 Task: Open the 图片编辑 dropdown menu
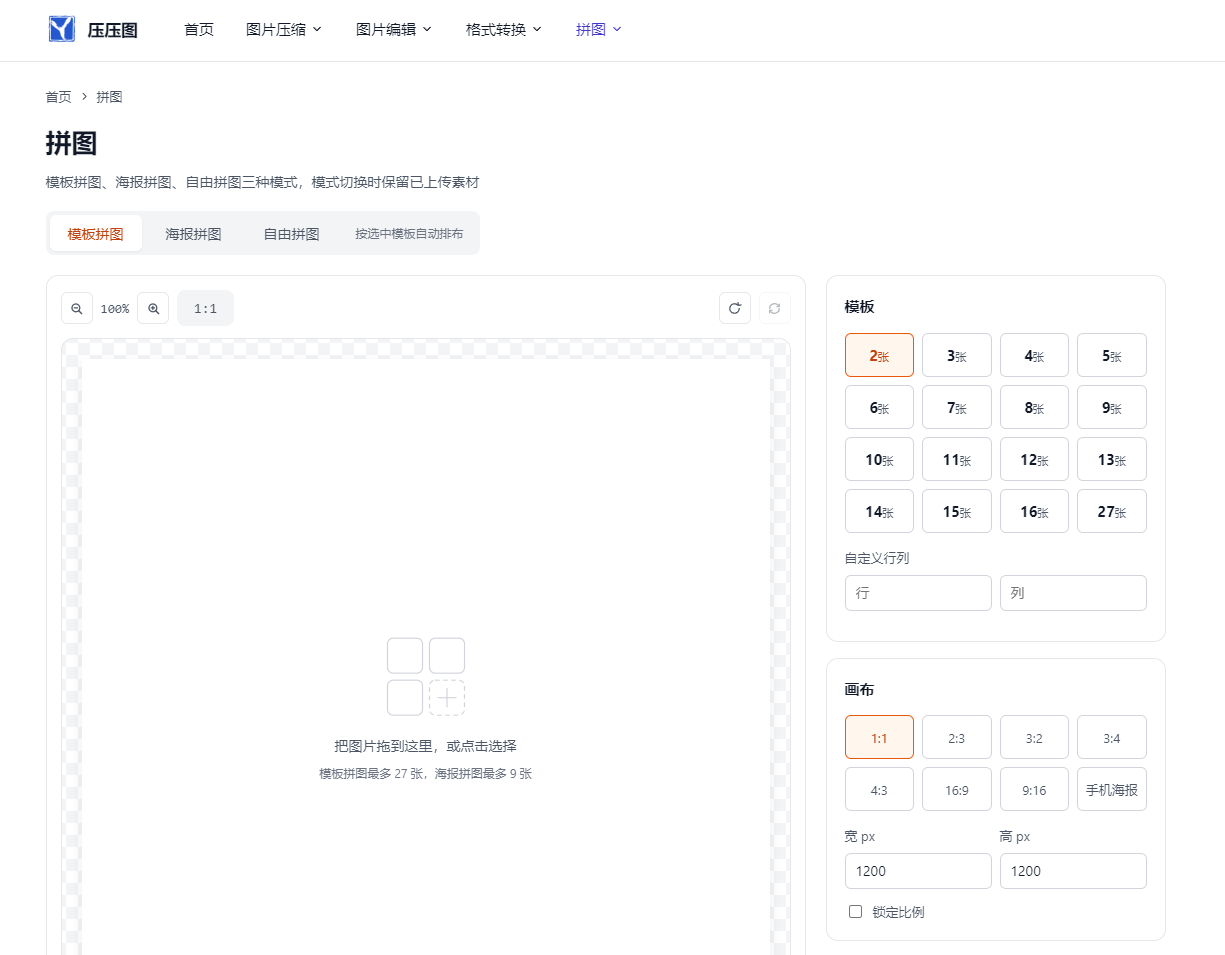(x=394, y=30)
